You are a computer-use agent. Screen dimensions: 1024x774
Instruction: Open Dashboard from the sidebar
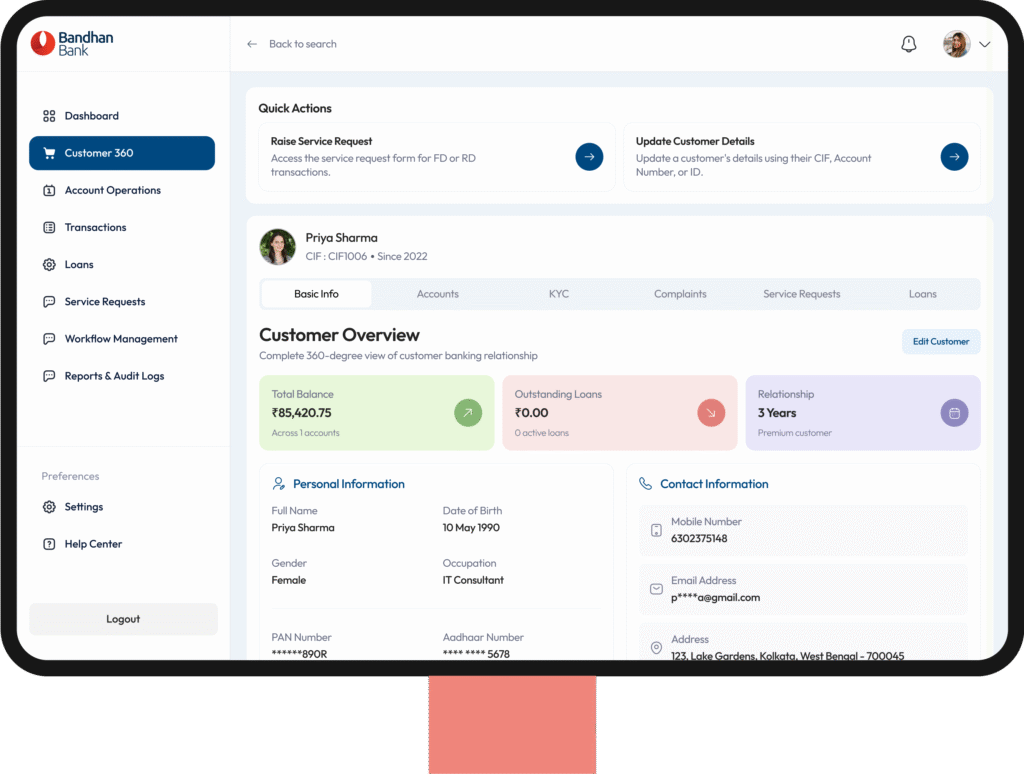coord(91,116)
